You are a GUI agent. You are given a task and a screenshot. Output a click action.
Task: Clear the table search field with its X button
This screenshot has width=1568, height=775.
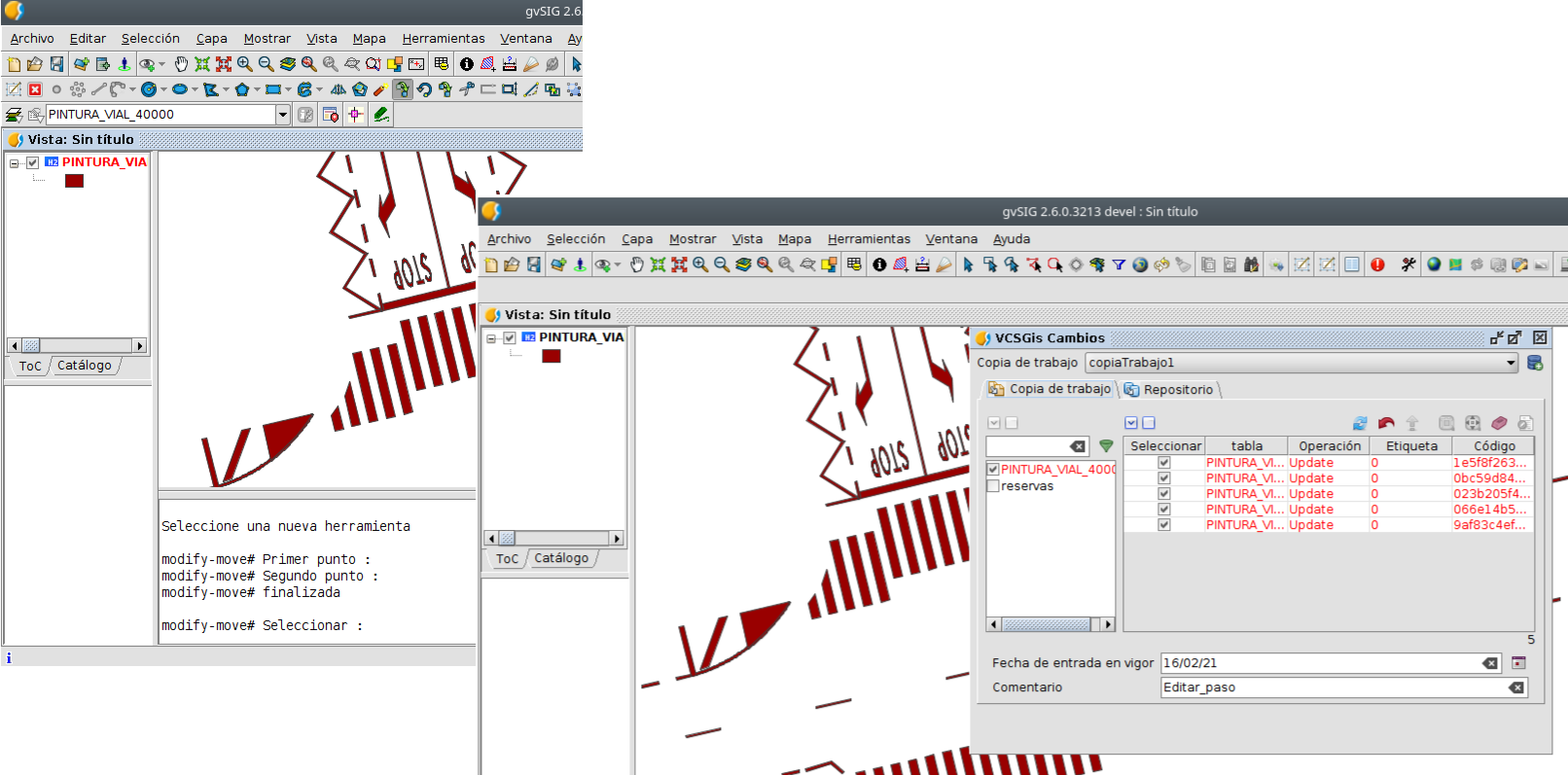1078,446
